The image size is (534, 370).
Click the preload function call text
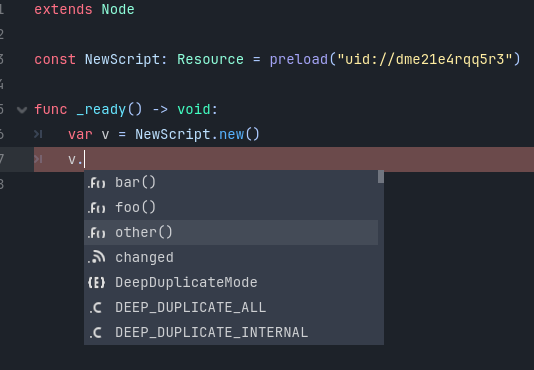(x=299, y=60)
